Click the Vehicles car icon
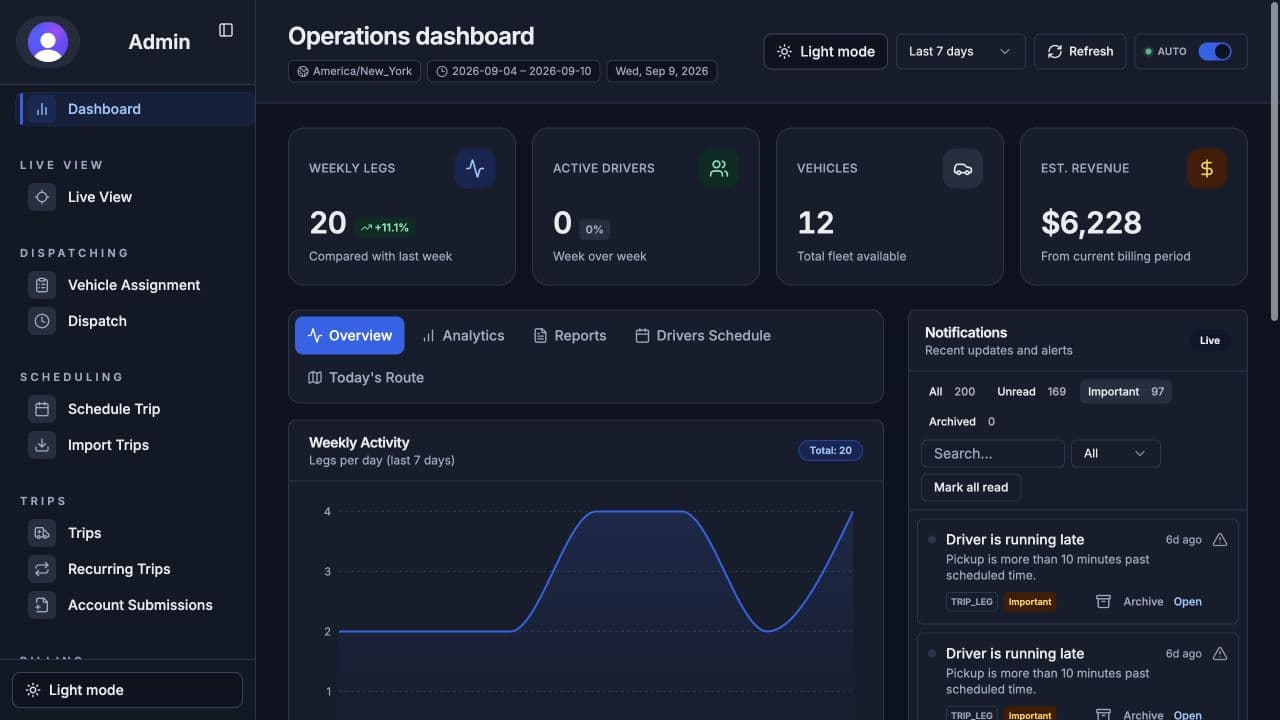Image resolution: width=1280 pixels, height=720 pixels. (x=963, y=169)
